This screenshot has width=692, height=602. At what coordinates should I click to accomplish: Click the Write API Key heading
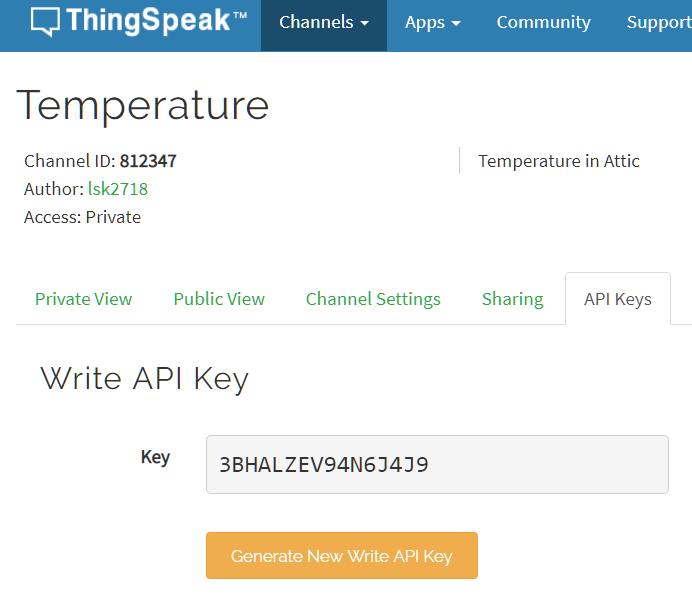point(144,379)
